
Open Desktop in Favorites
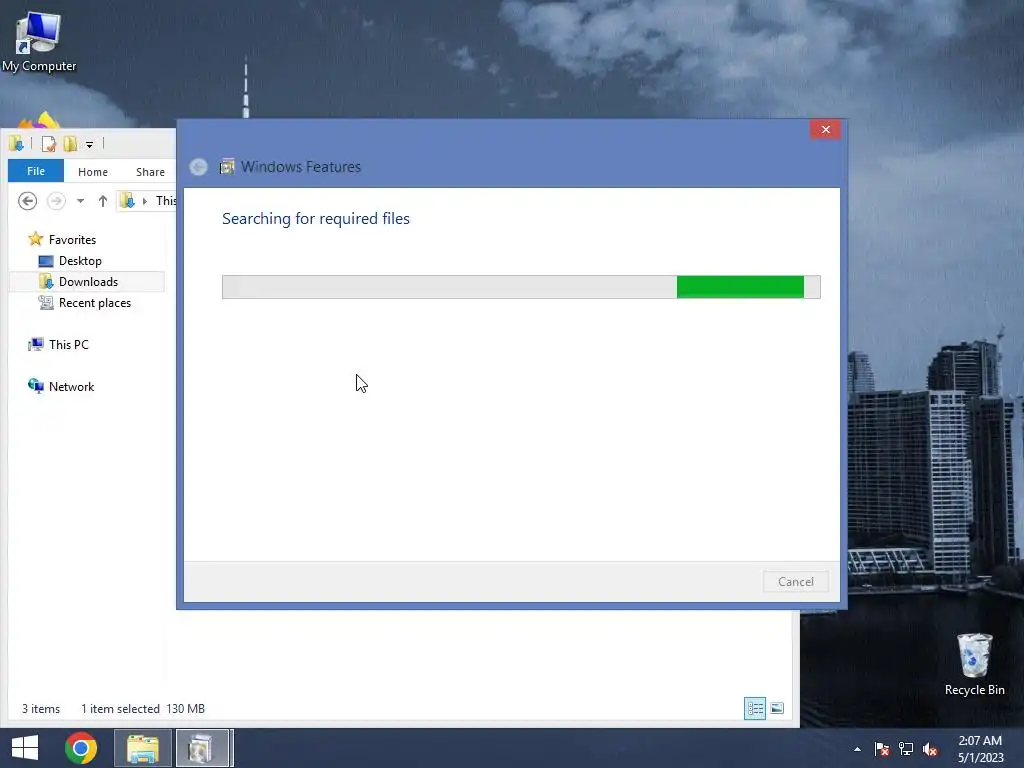tap(71, 261)
